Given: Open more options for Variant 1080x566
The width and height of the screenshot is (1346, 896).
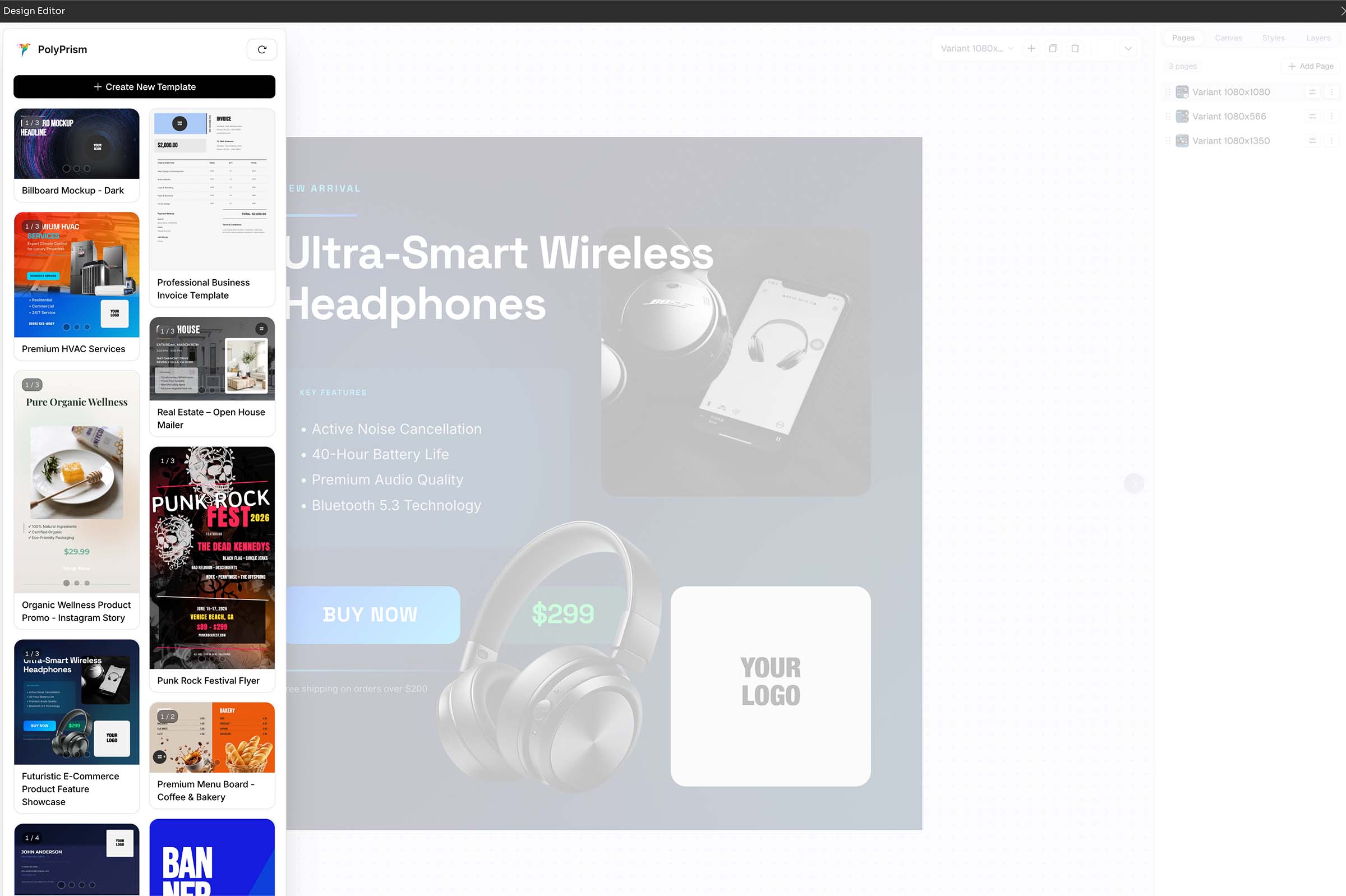Looking at the screenshot, I should 1331,117.
